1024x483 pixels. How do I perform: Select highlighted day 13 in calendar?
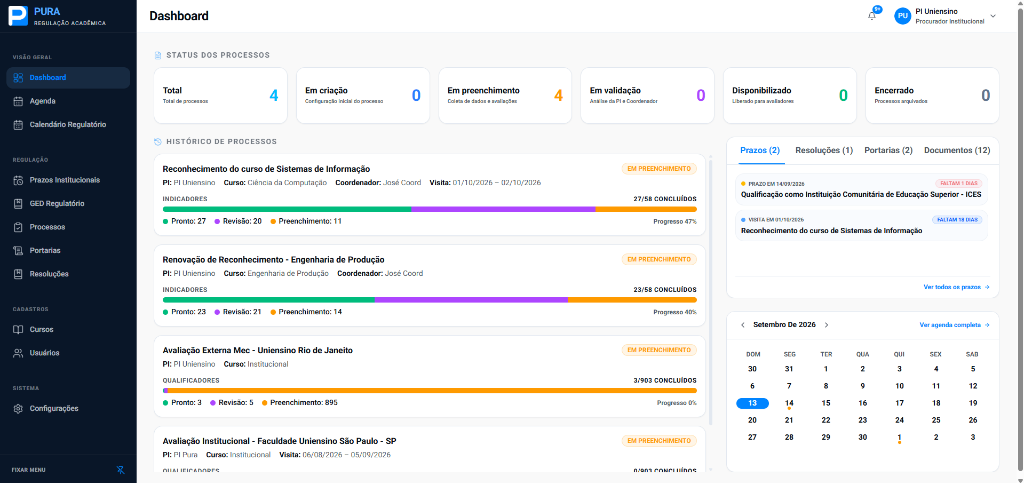pos(752,403)
